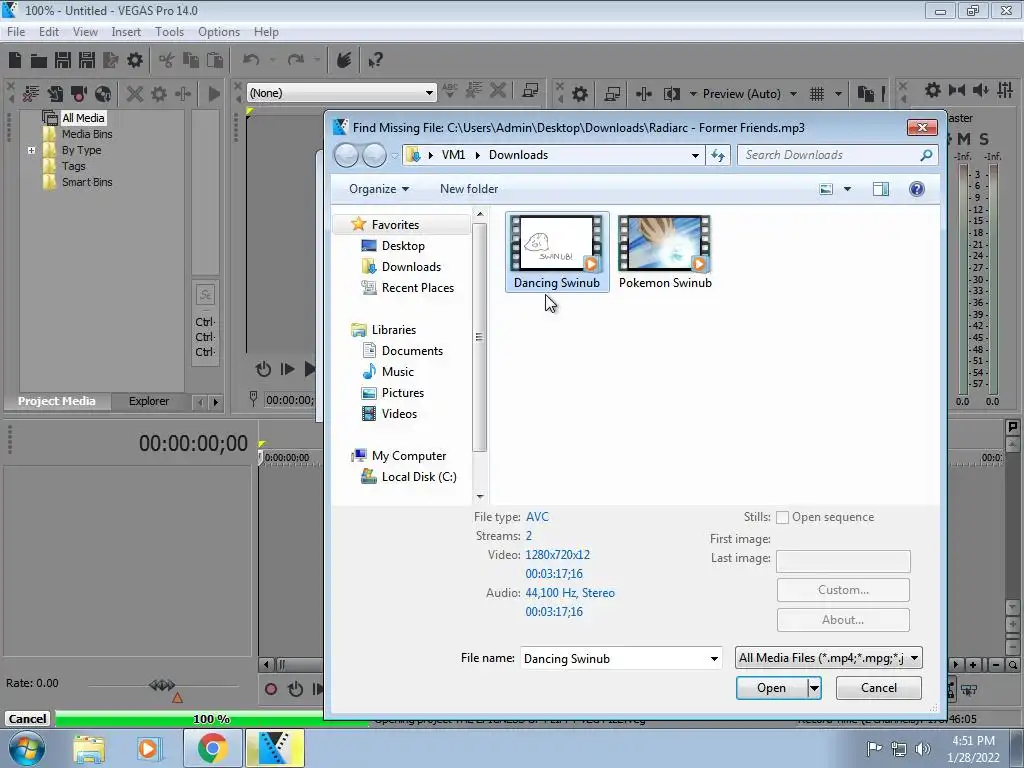Click the preview Overlays grid icon
This screenshot has height=768, width=1024.
[817, 94]
